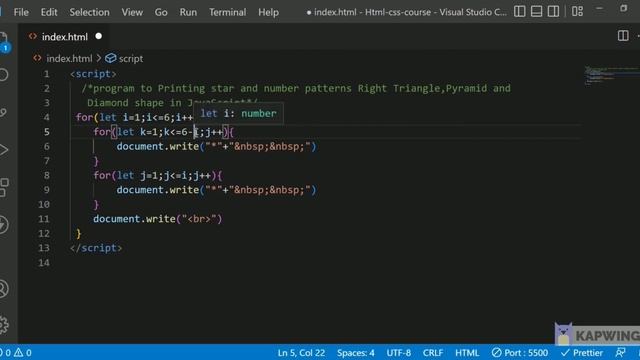Open the View menu
The image size is (640, 360).
click(x=132, y=12)
